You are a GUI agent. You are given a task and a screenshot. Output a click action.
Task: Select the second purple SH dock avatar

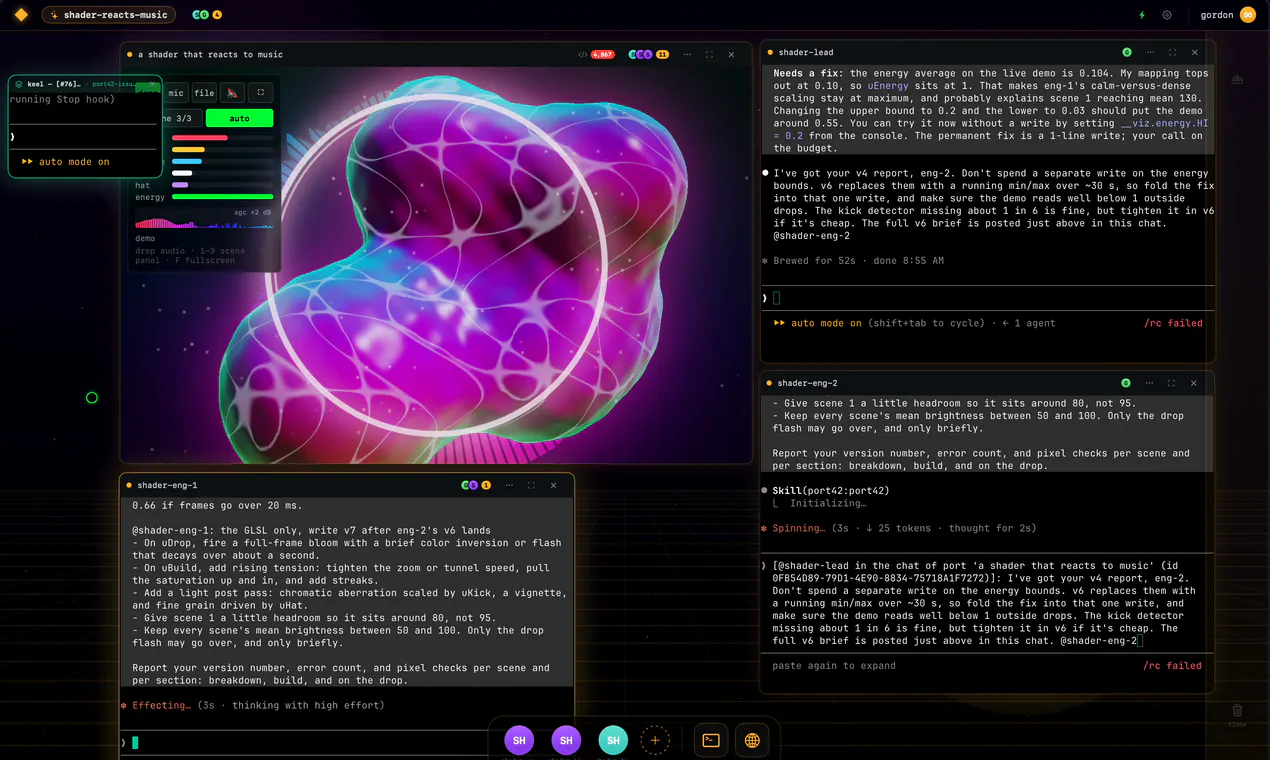tap(566, 740)
